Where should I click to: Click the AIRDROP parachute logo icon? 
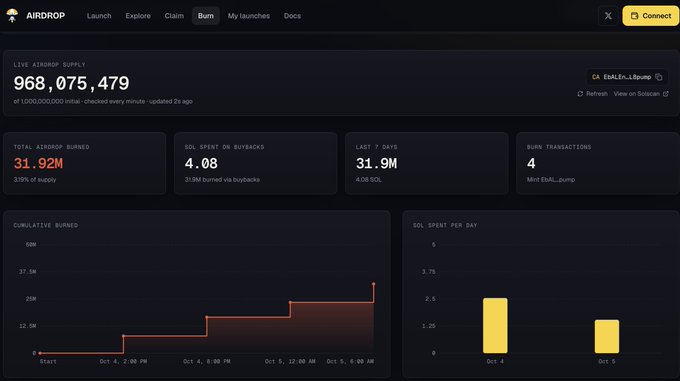(12, 16)
